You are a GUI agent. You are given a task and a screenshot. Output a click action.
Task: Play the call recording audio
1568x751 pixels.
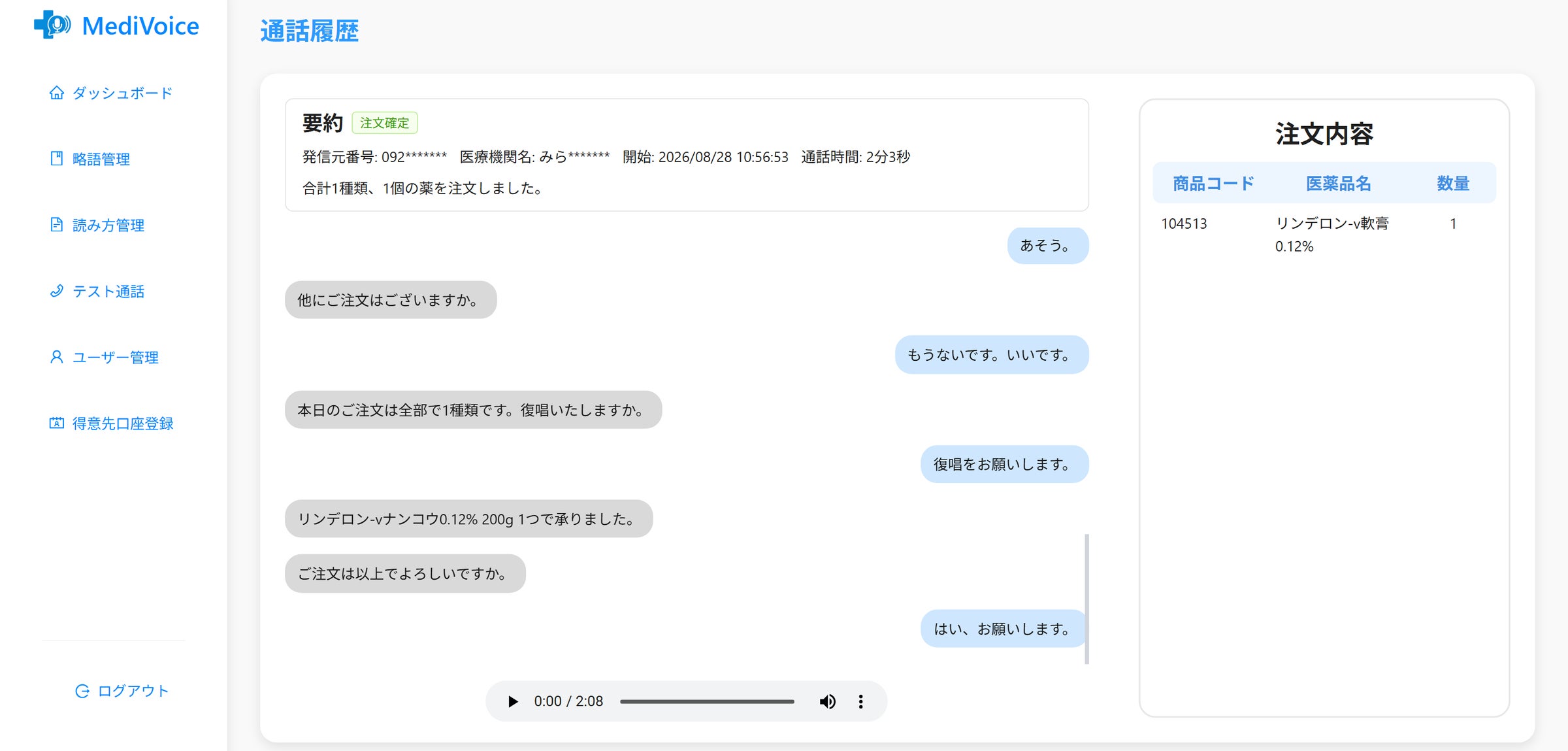click(x=513, y=701)
